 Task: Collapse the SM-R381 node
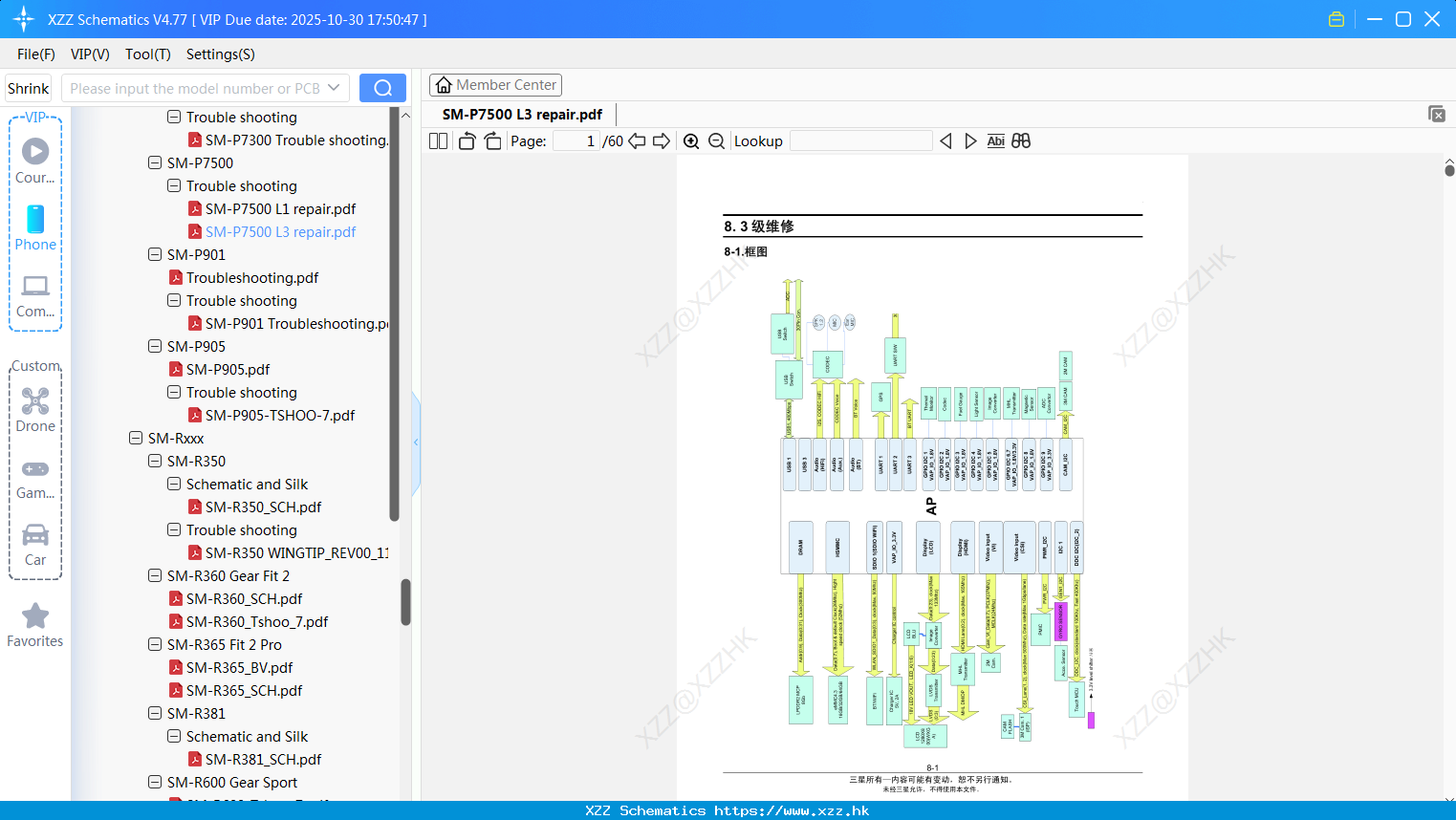click(x=155, y=713)
